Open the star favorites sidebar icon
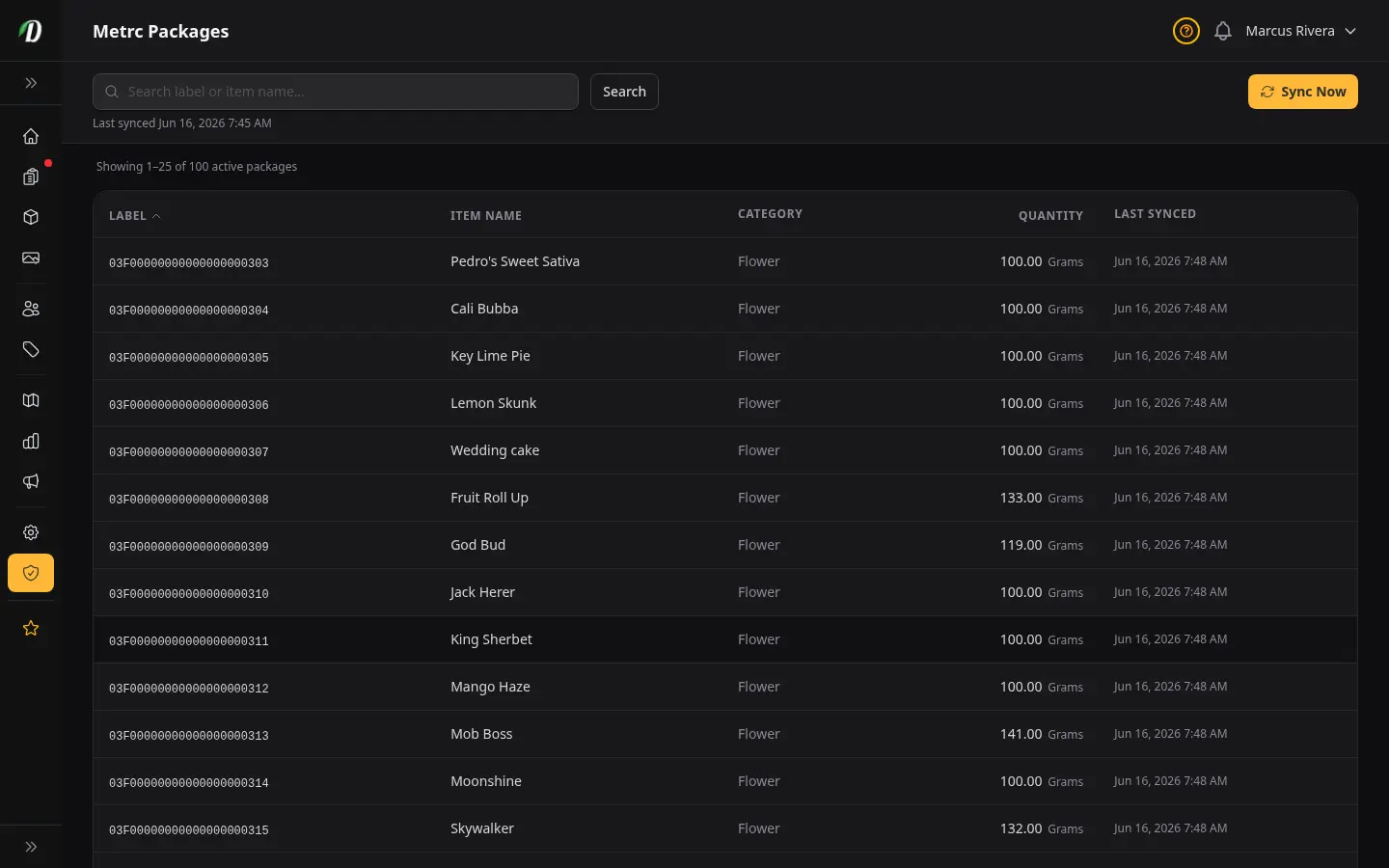 click(31, 628)
